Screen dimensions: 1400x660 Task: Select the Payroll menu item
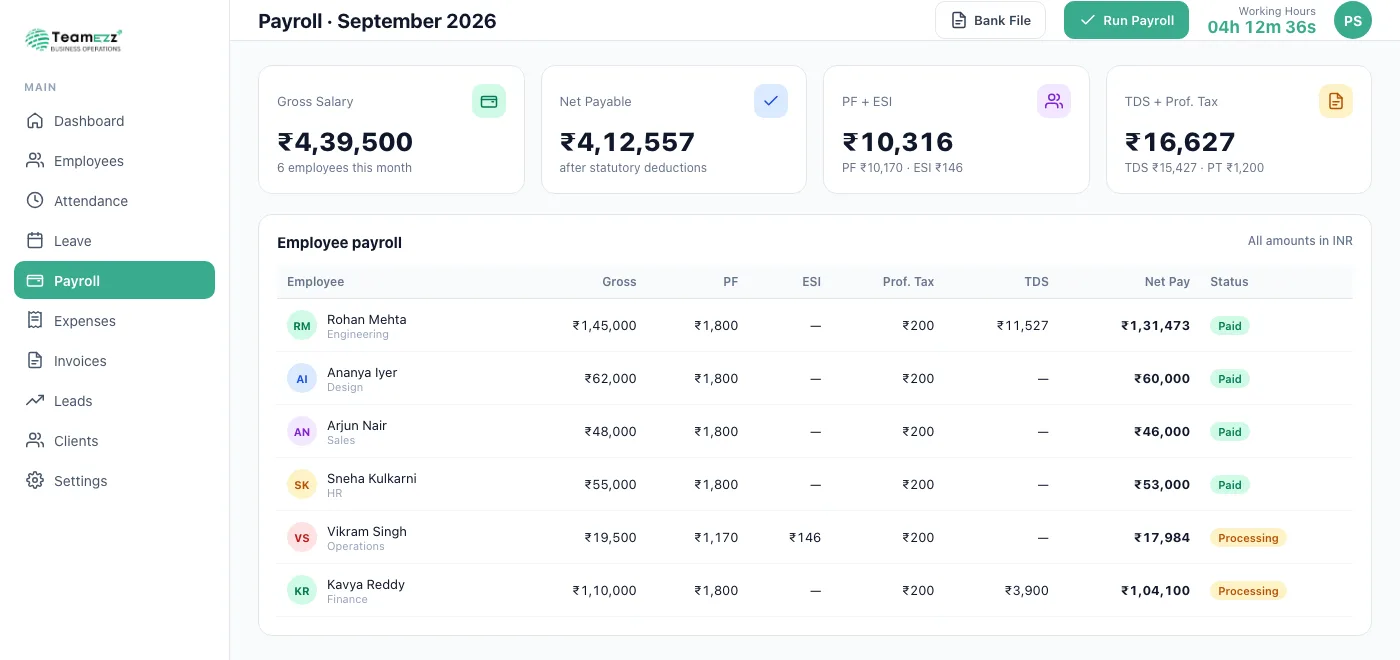(114, 281)
